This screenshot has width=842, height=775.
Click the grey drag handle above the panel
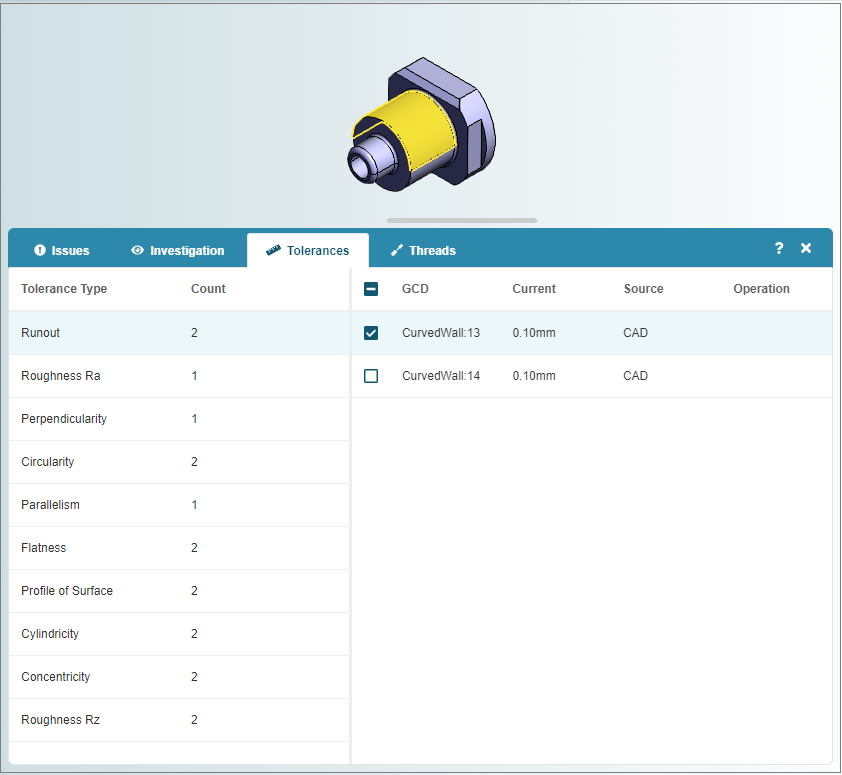tap(462, 220)
